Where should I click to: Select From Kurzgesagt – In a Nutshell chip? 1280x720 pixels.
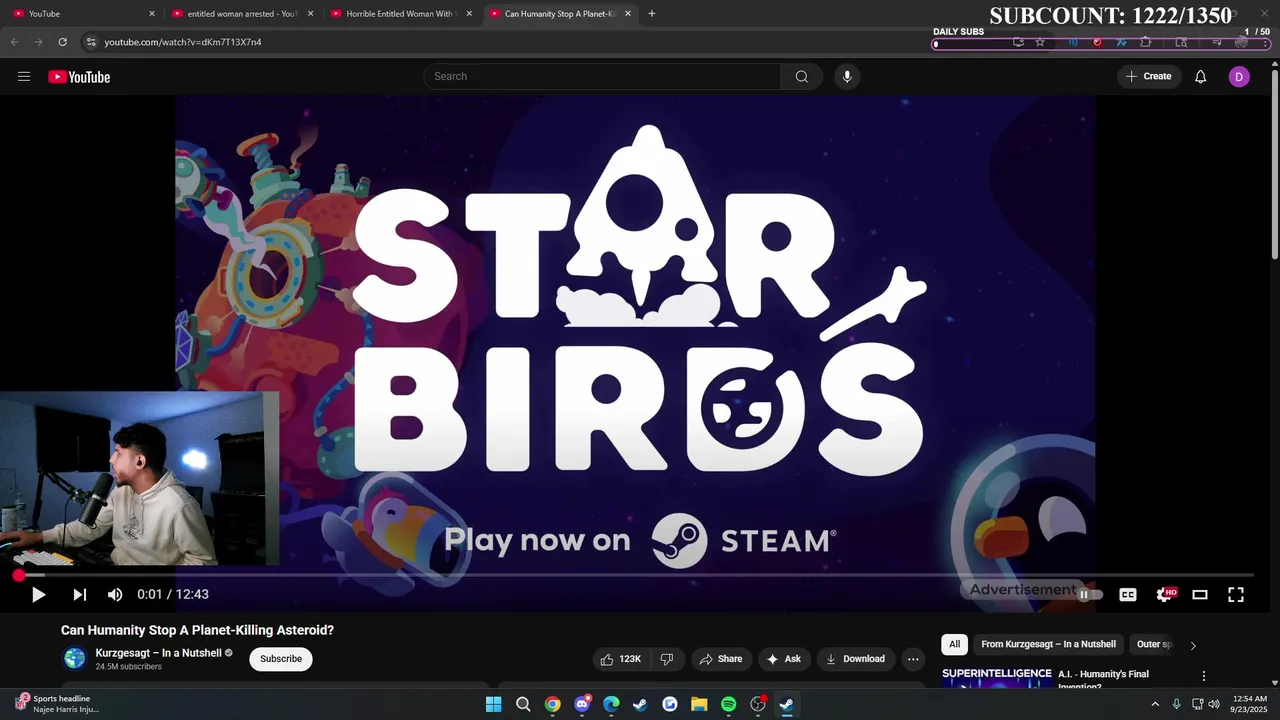[1048, 645]
